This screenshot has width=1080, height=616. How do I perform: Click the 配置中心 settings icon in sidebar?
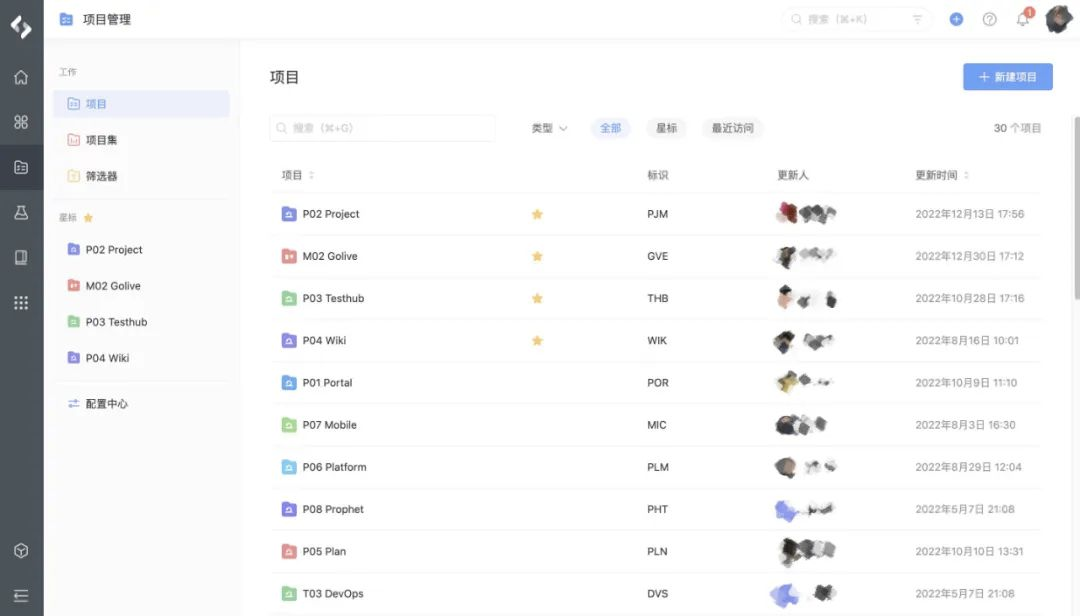coord(73,403)
